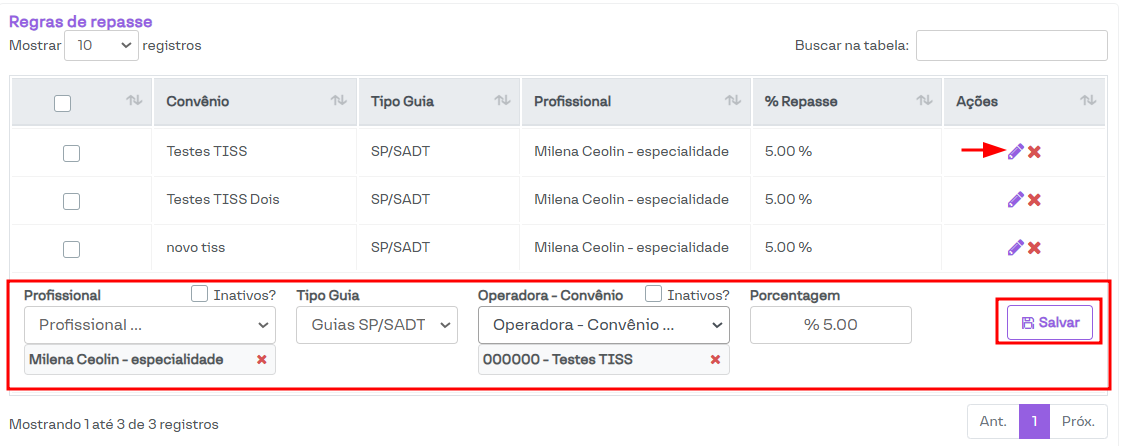Delete the Testes TISS rule row
The image size is (1121, 446).
(x=1035, y=152)
